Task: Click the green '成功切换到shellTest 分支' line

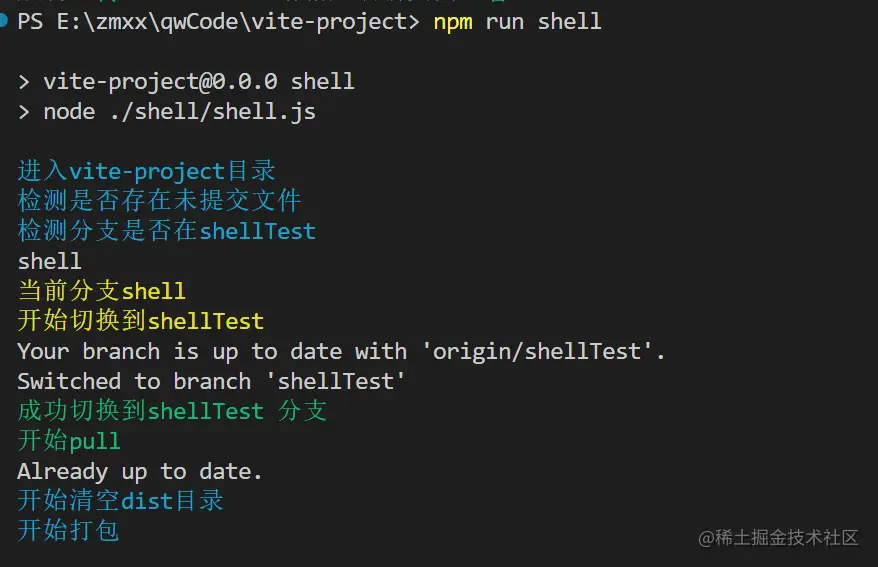Action: [172, 411]
